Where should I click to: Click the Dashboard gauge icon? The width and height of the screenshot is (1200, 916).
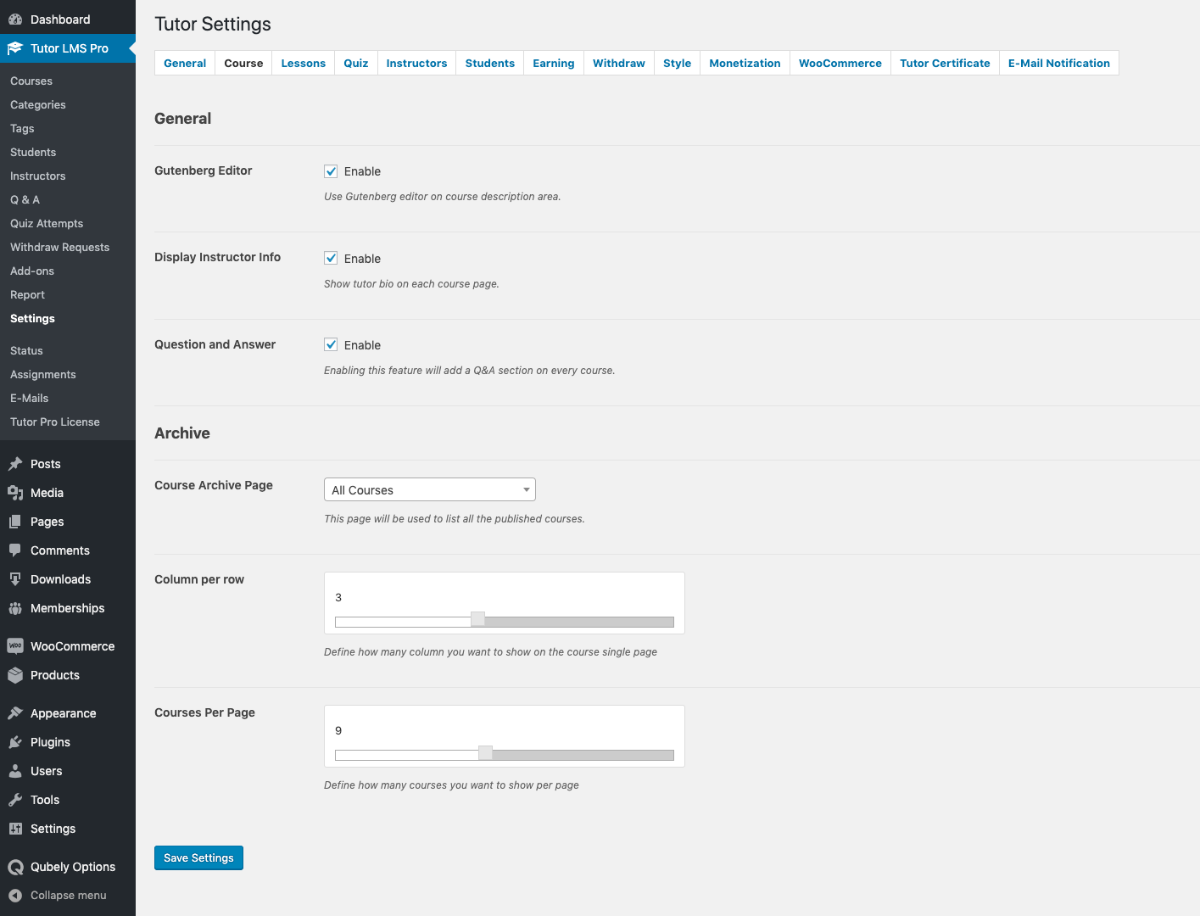15,19
